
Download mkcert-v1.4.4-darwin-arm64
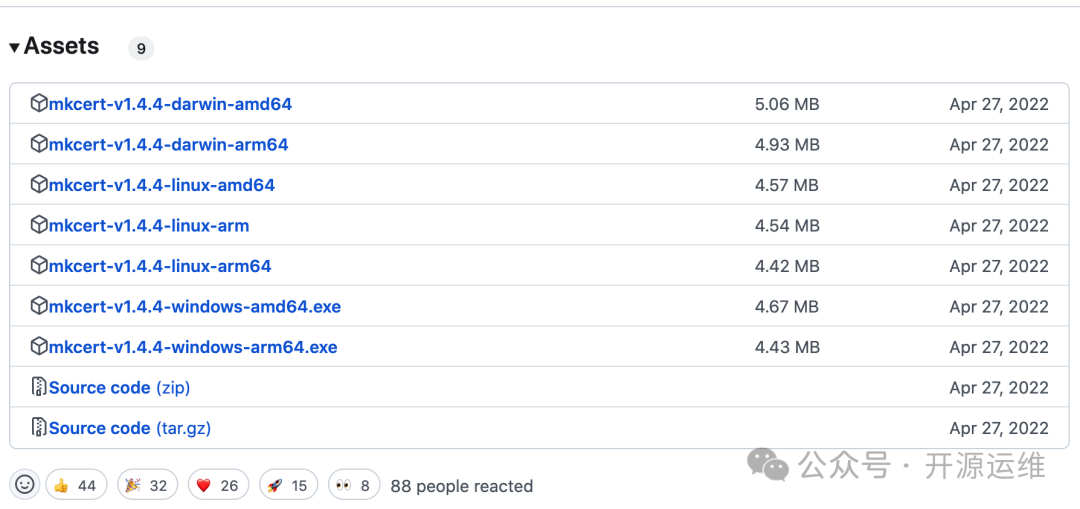pyautogui.click(x=169, y=145)
